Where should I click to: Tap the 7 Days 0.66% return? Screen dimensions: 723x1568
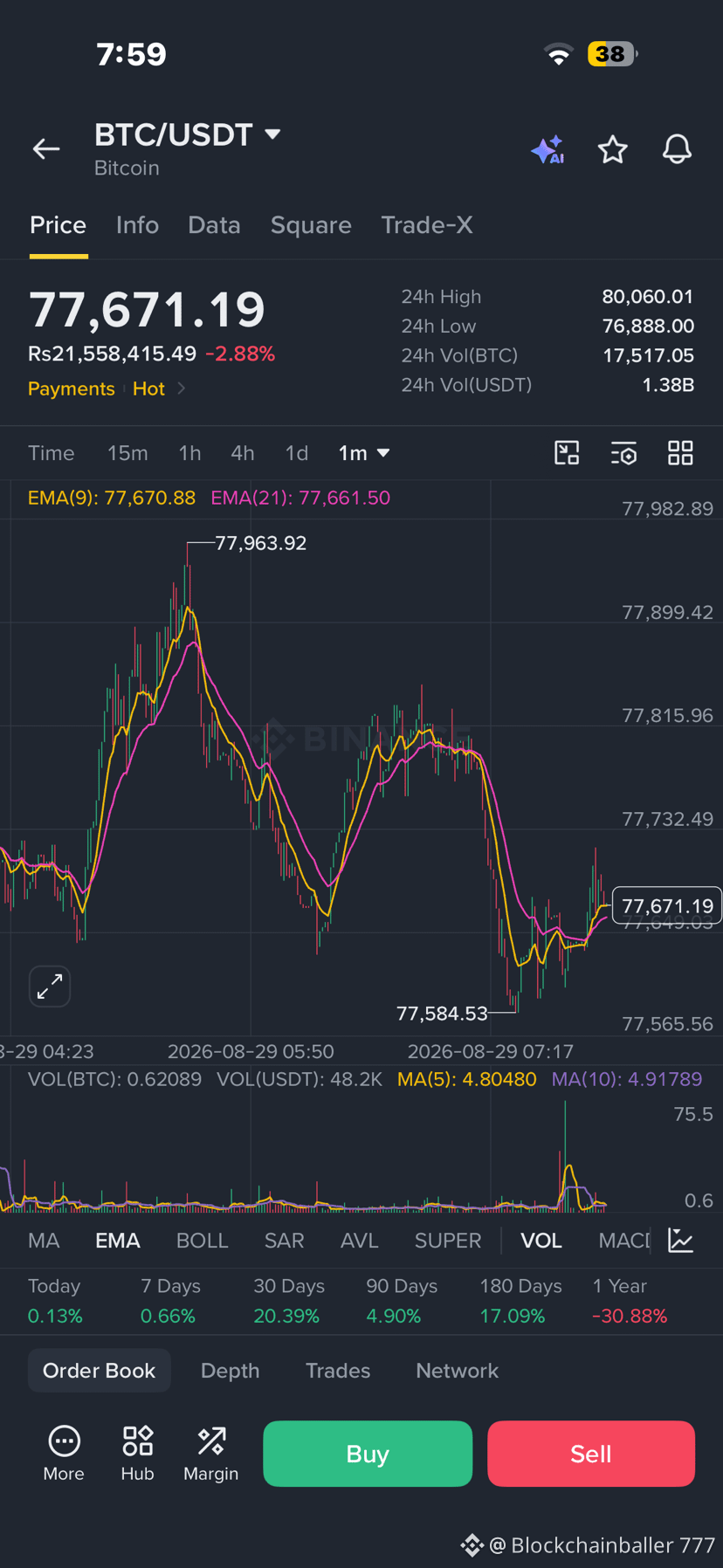point(170,1301)
